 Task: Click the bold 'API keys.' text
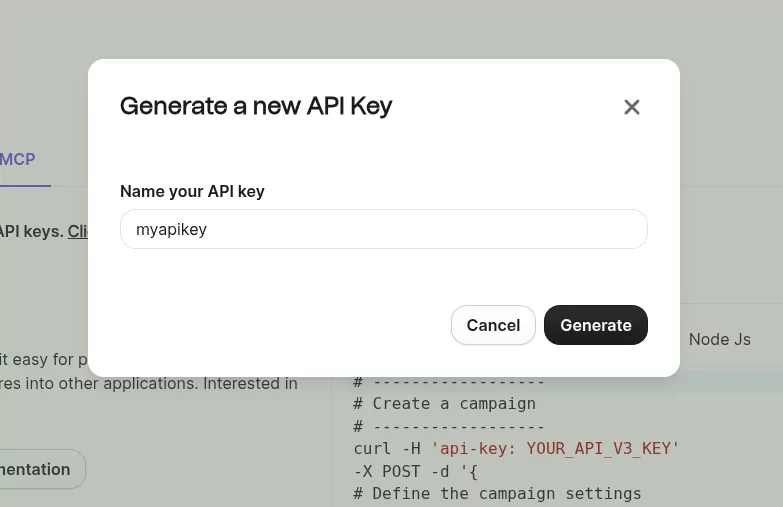(x=31, y=231)
